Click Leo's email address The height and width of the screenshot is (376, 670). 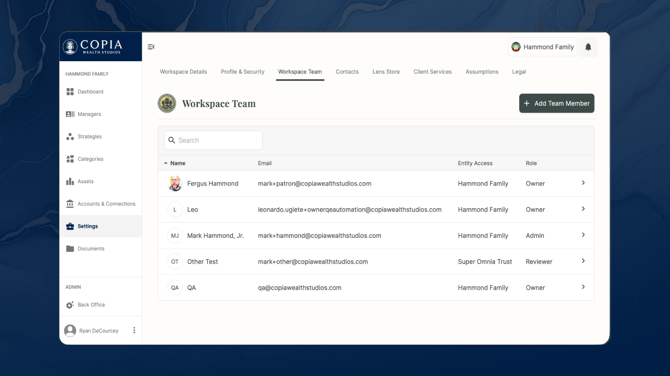point(350,209)
